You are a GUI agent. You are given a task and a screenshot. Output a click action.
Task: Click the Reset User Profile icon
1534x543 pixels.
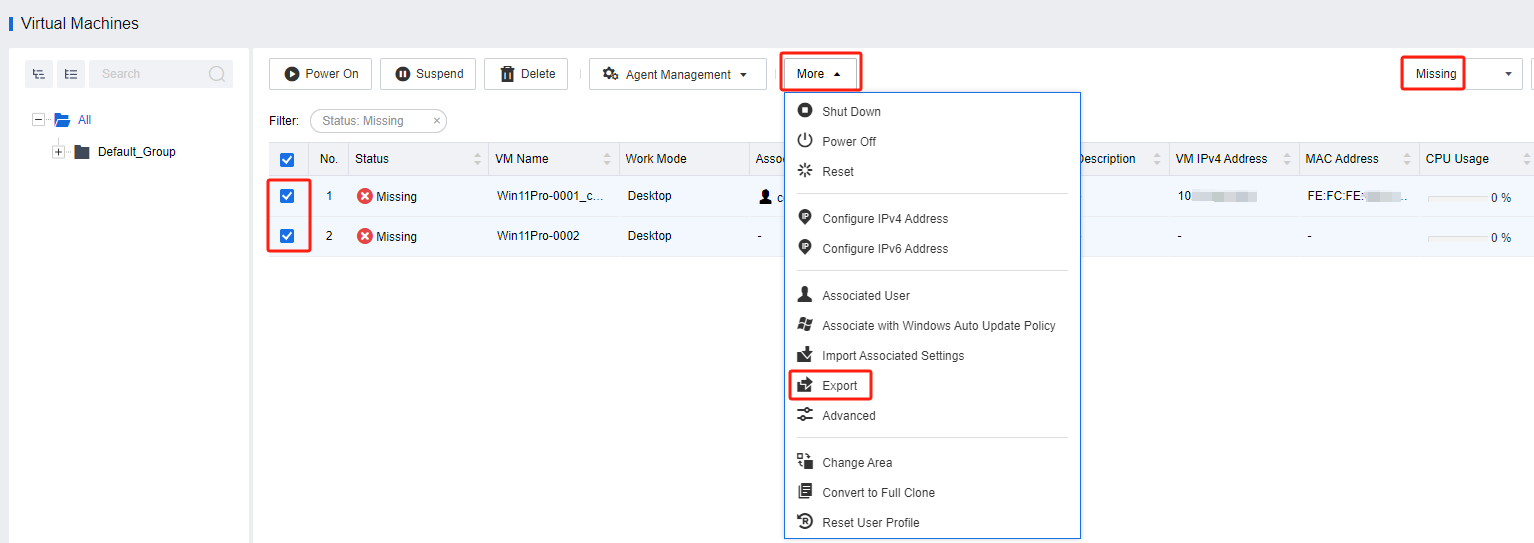click(805, 522)
